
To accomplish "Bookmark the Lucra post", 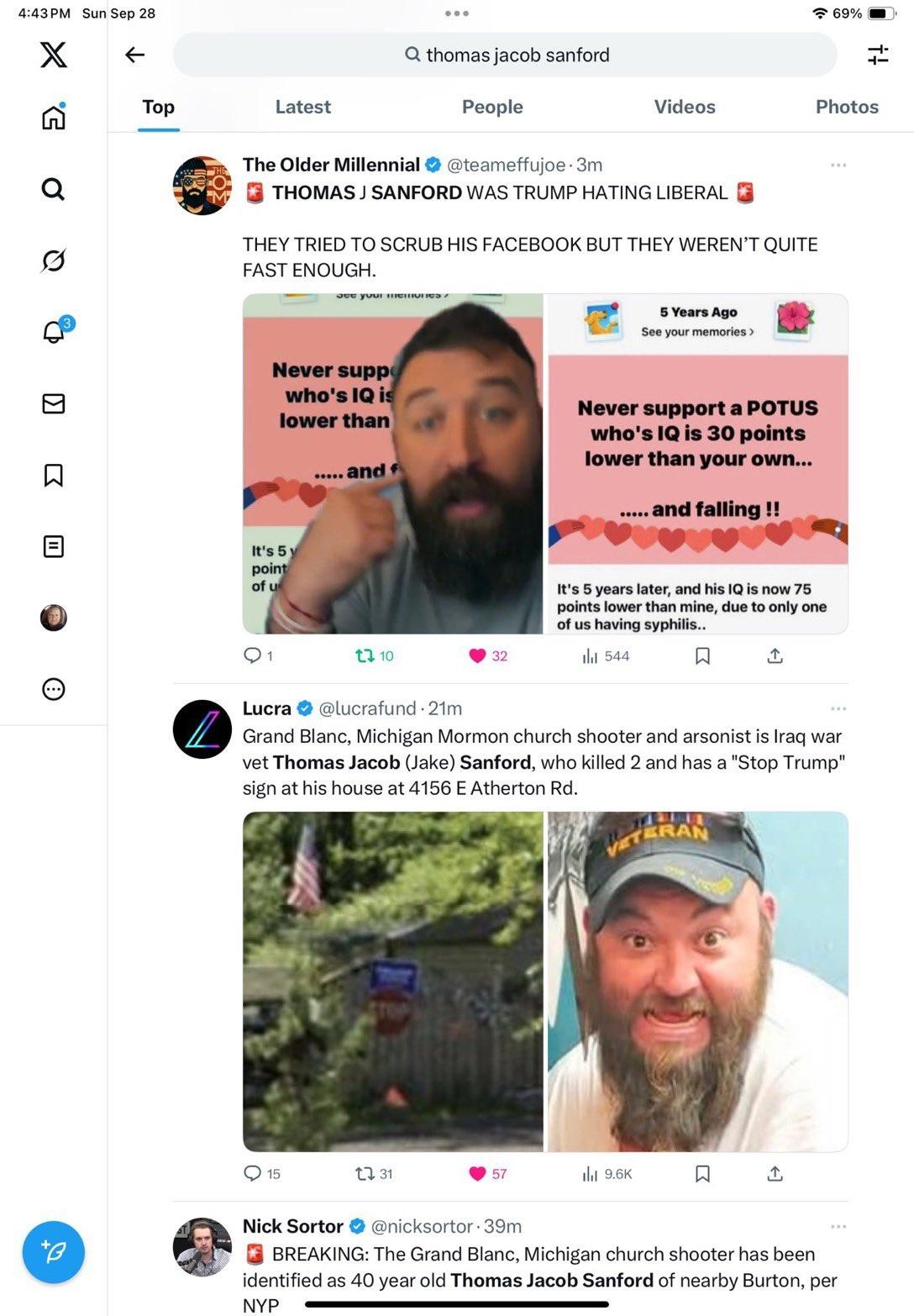I will coord(703,1173).
